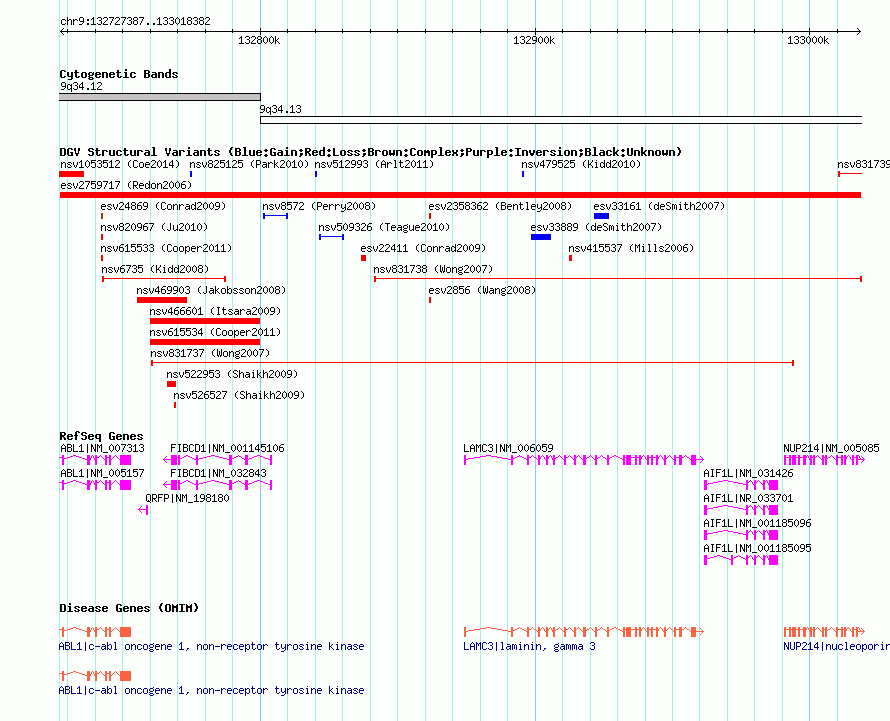Click the orange LAMC3 OMIM gene glyph
The height and width of the screenshot is (721, 890).
coord(583,631)
